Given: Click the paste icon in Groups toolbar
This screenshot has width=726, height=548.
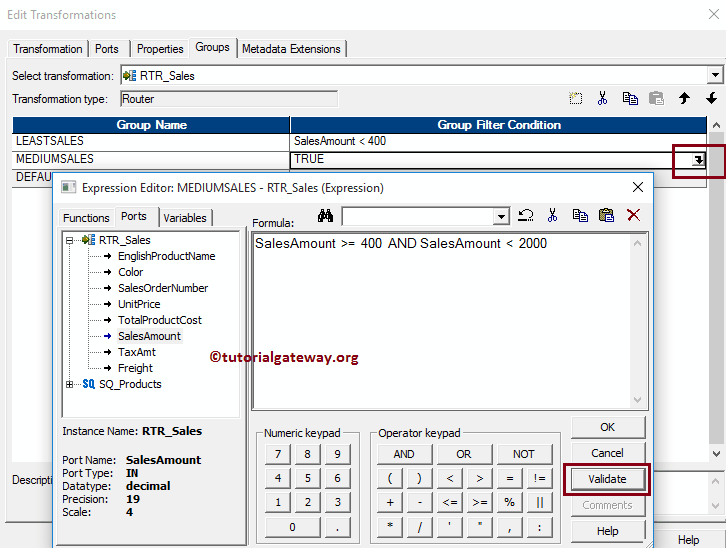Looking at the screenshot, I should [x=656, y=98].
